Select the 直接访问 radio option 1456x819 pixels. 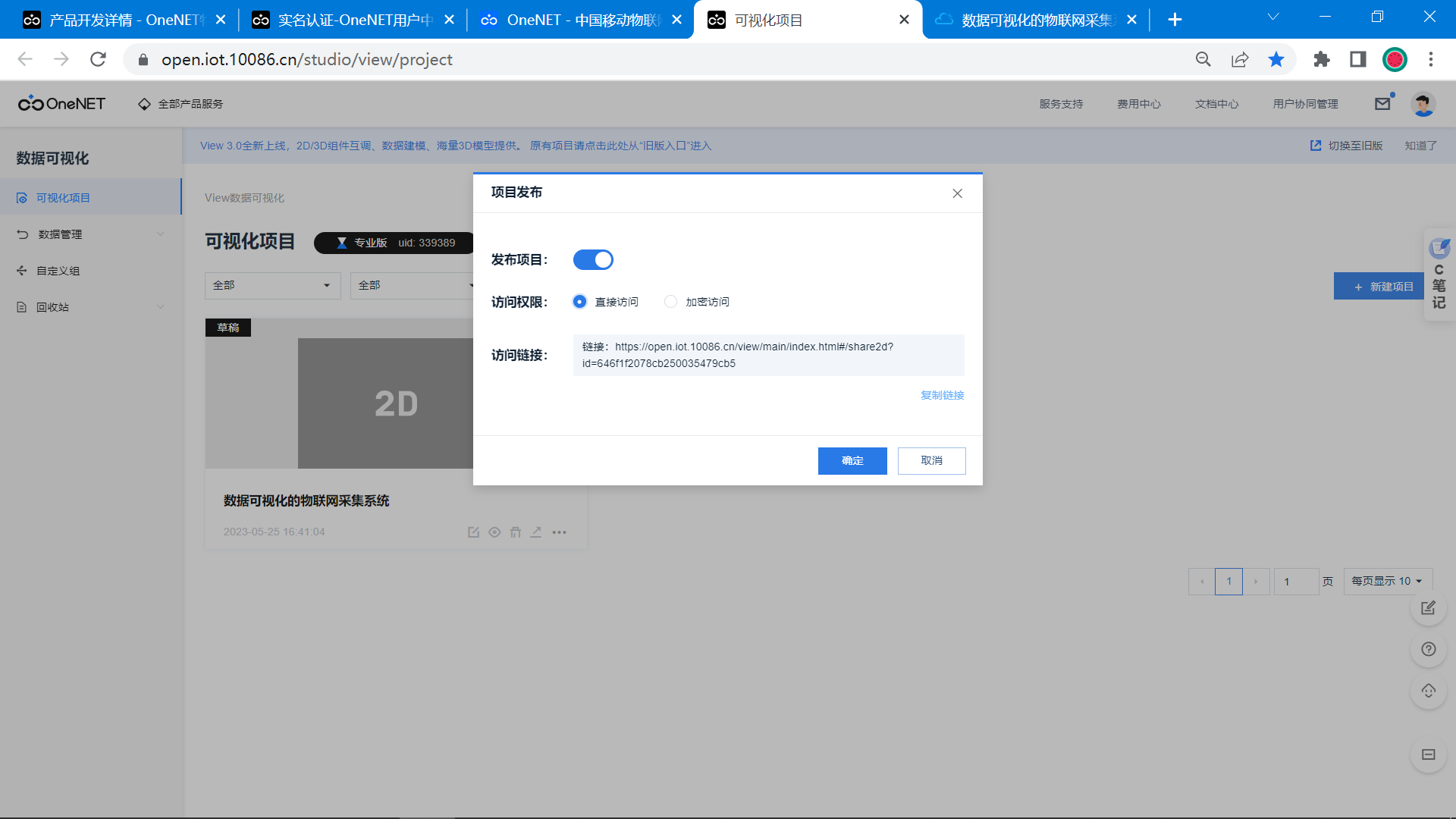[580, 302]
